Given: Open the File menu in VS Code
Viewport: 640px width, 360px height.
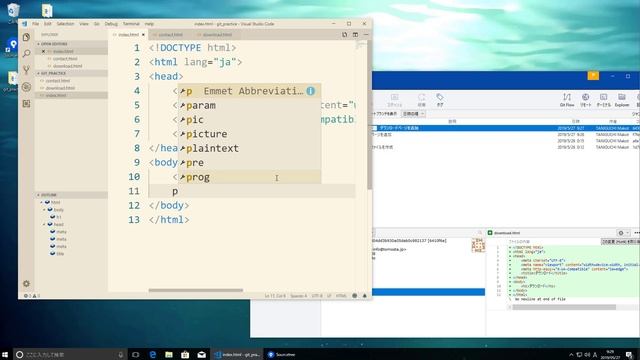Looking at the screenshot, I should point(36,24).
